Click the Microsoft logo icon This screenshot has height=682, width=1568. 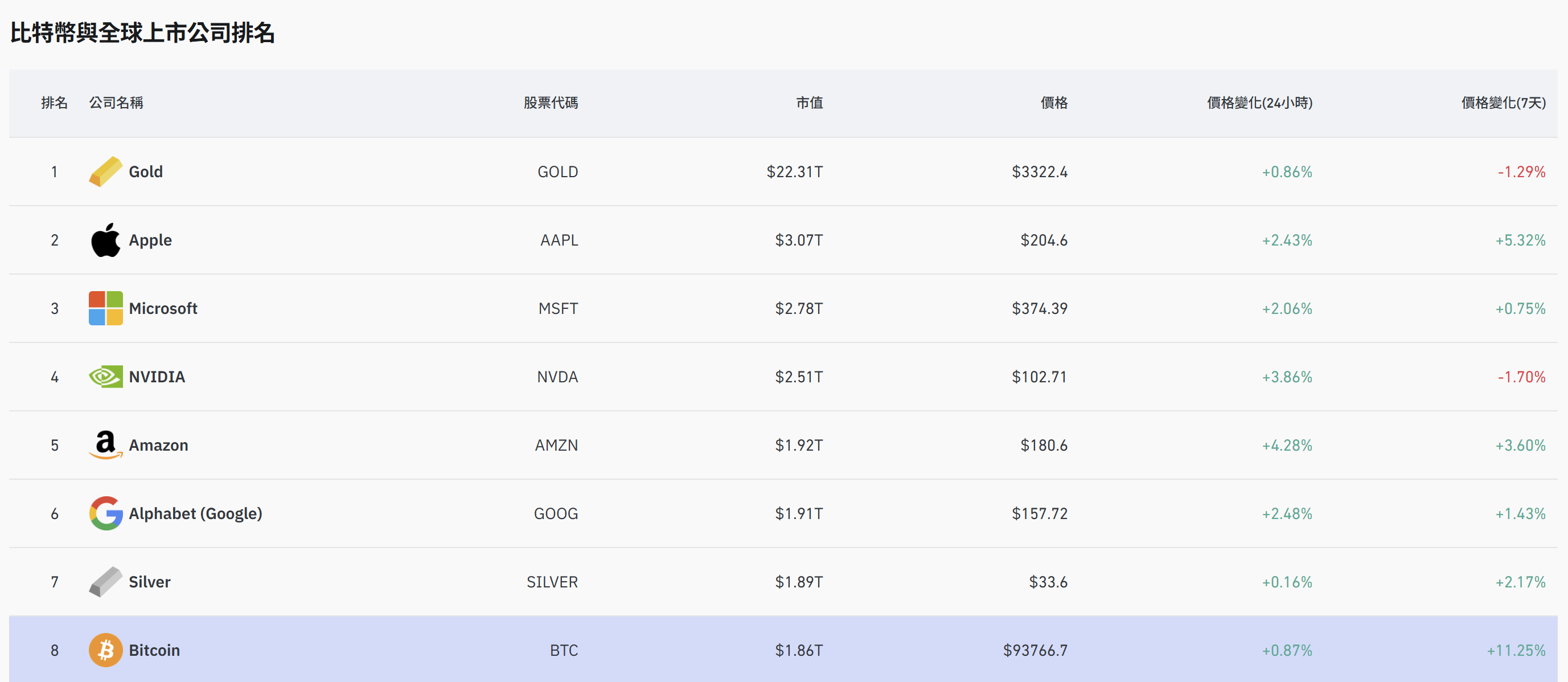pos(105,308)
